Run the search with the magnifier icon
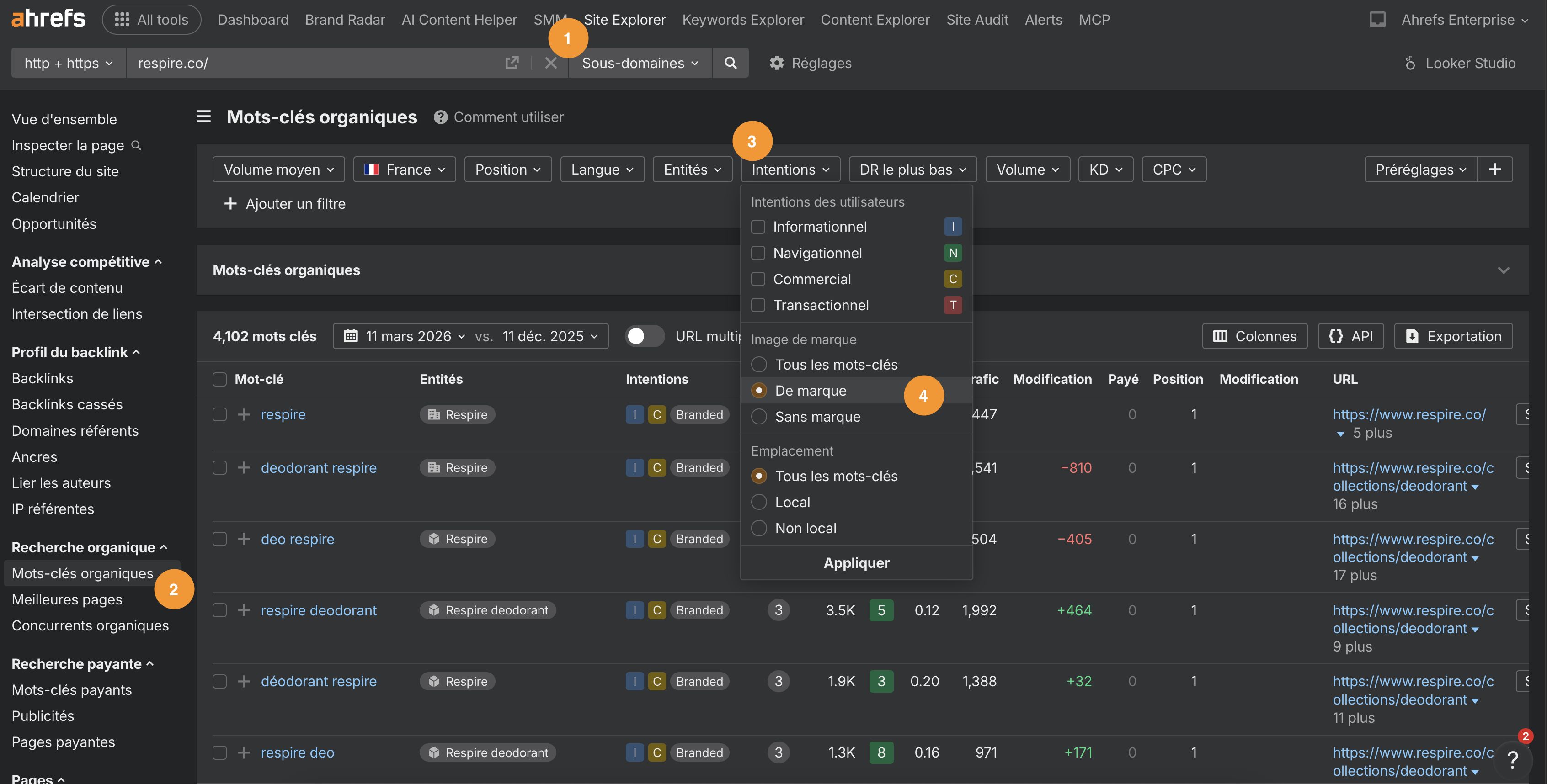 tap(730, 63)
